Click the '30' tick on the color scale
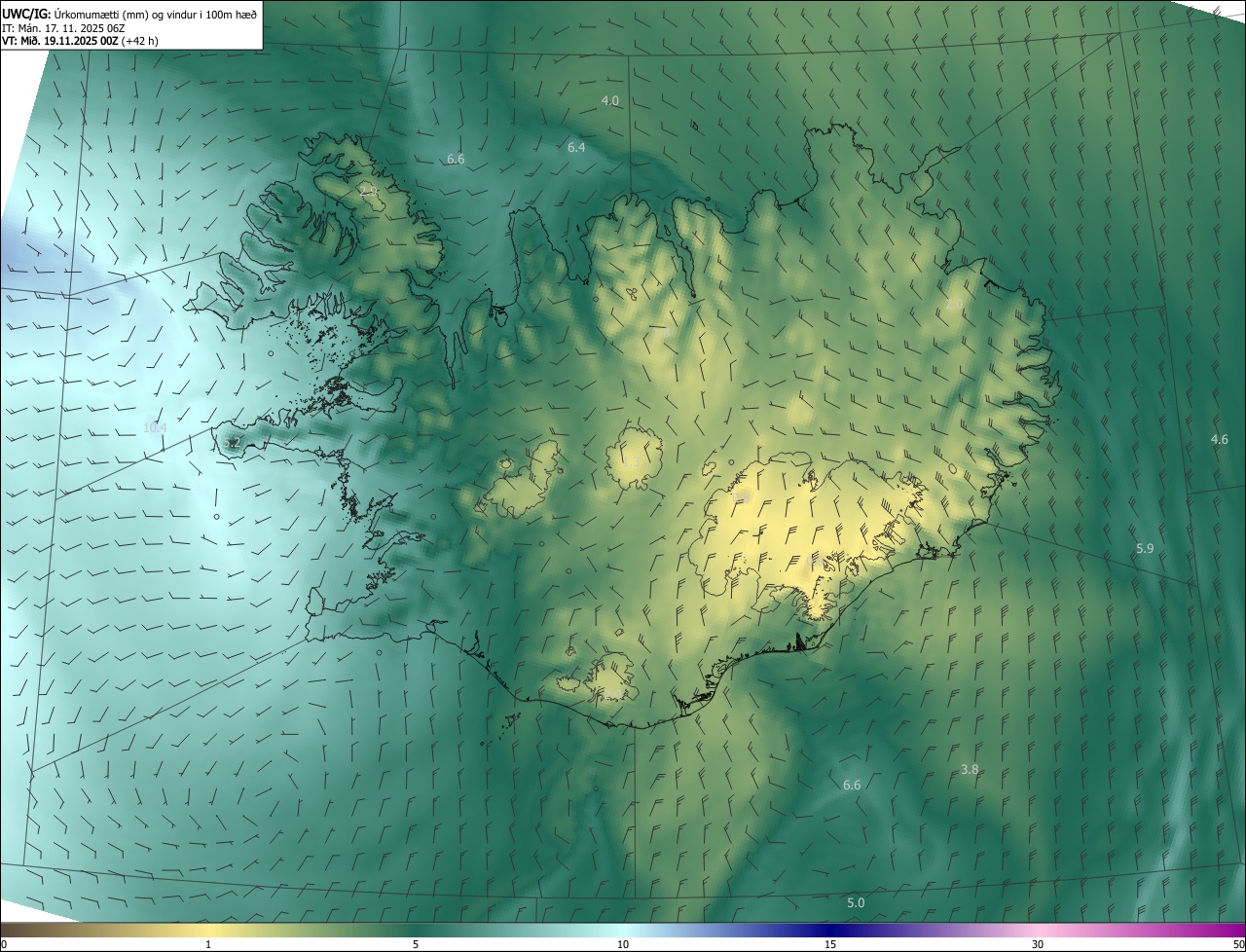Screen dimensions: 1246x952 point(1038,944)
